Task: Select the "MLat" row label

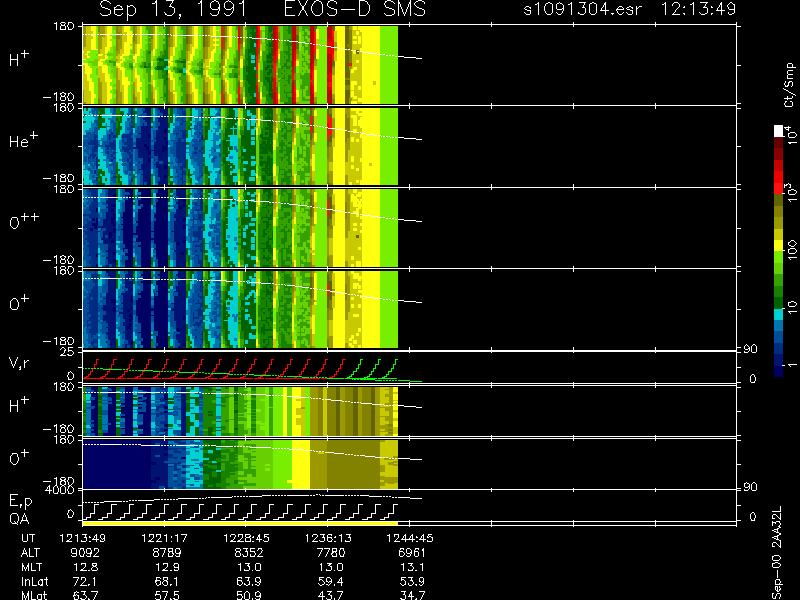Action: (x=34, y=595)
